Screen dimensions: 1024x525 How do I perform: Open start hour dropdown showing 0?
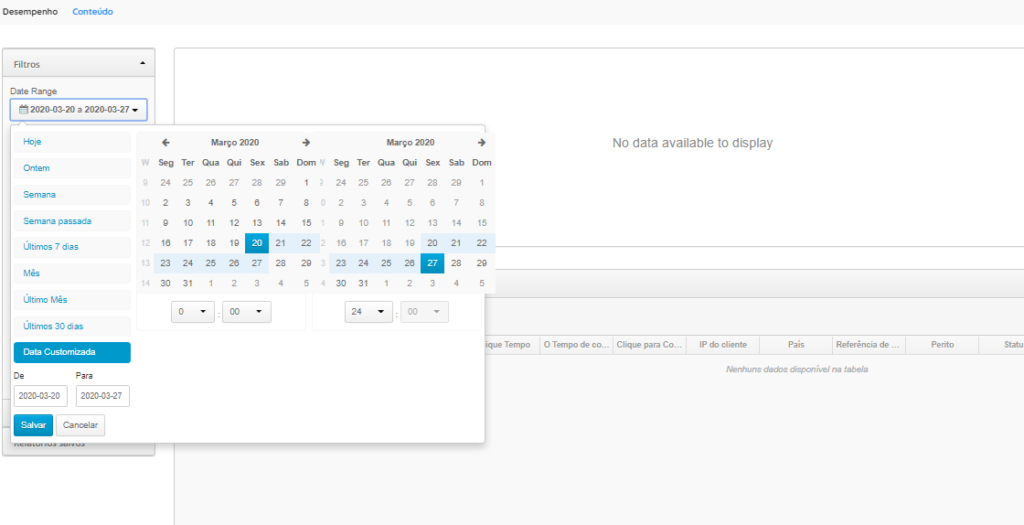[193, 312]
